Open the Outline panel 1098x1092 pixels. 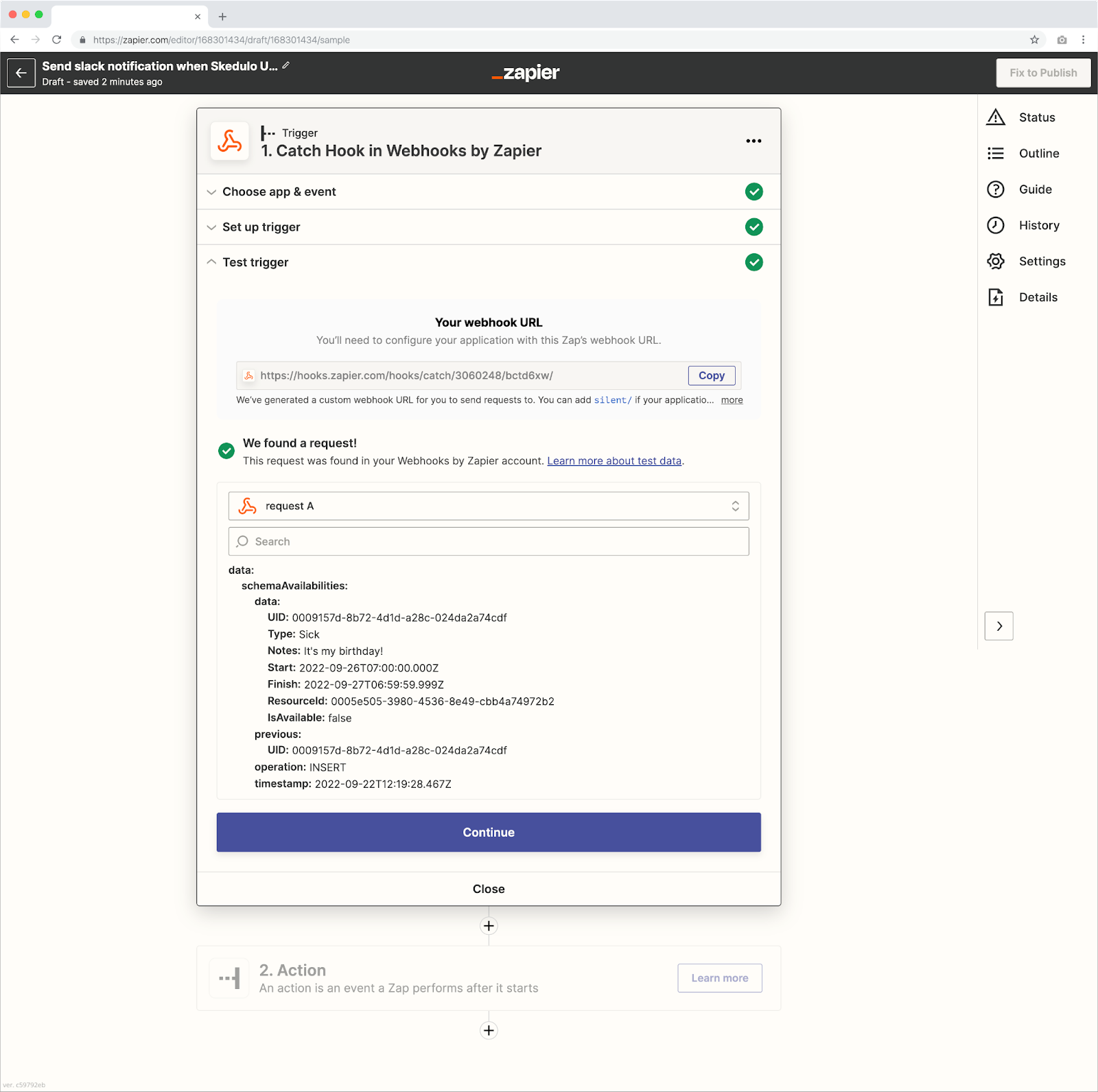point(1039,153)
